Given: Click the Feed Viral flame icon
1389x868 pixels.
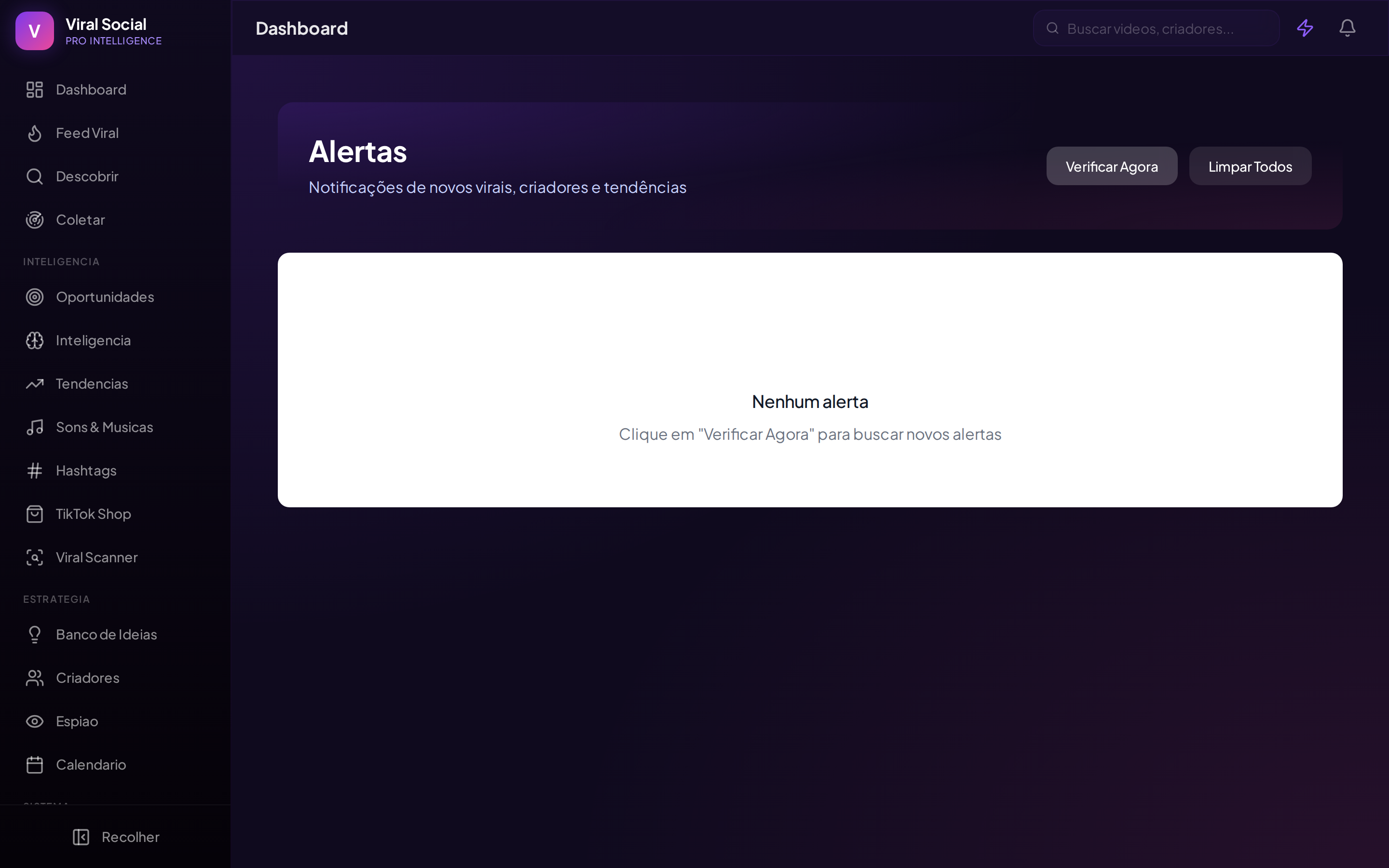Looking at the screenshot, I should pyautogui.click(x=34, y=133).
